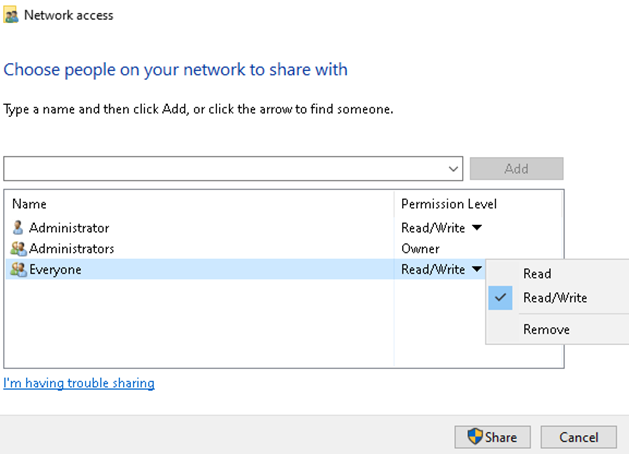
Task: Select the Administrator user icon
Action: pos(18,227)
